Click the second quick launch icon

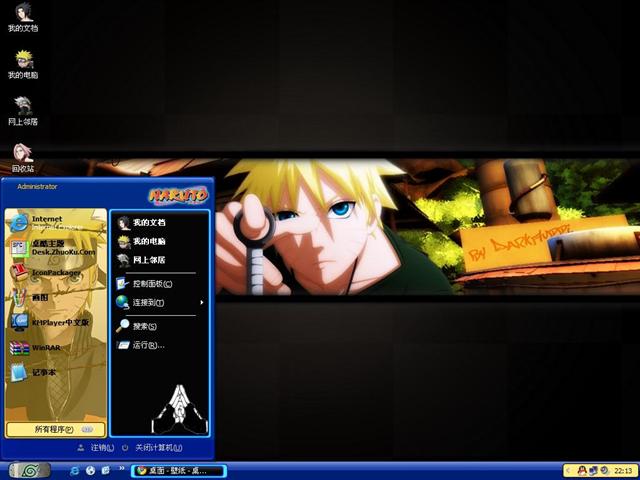[x=90, y=471]
